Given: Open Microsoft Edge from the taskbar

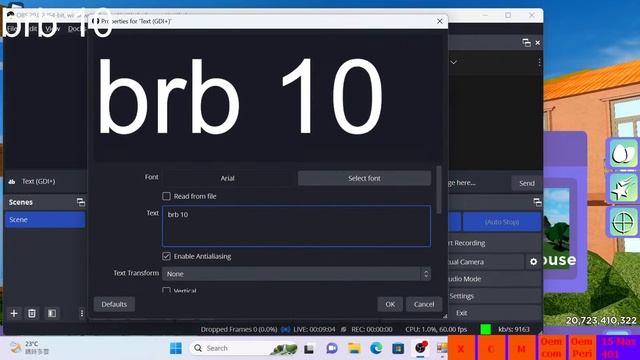Looking at the screenshot, I should pos(376,348).
